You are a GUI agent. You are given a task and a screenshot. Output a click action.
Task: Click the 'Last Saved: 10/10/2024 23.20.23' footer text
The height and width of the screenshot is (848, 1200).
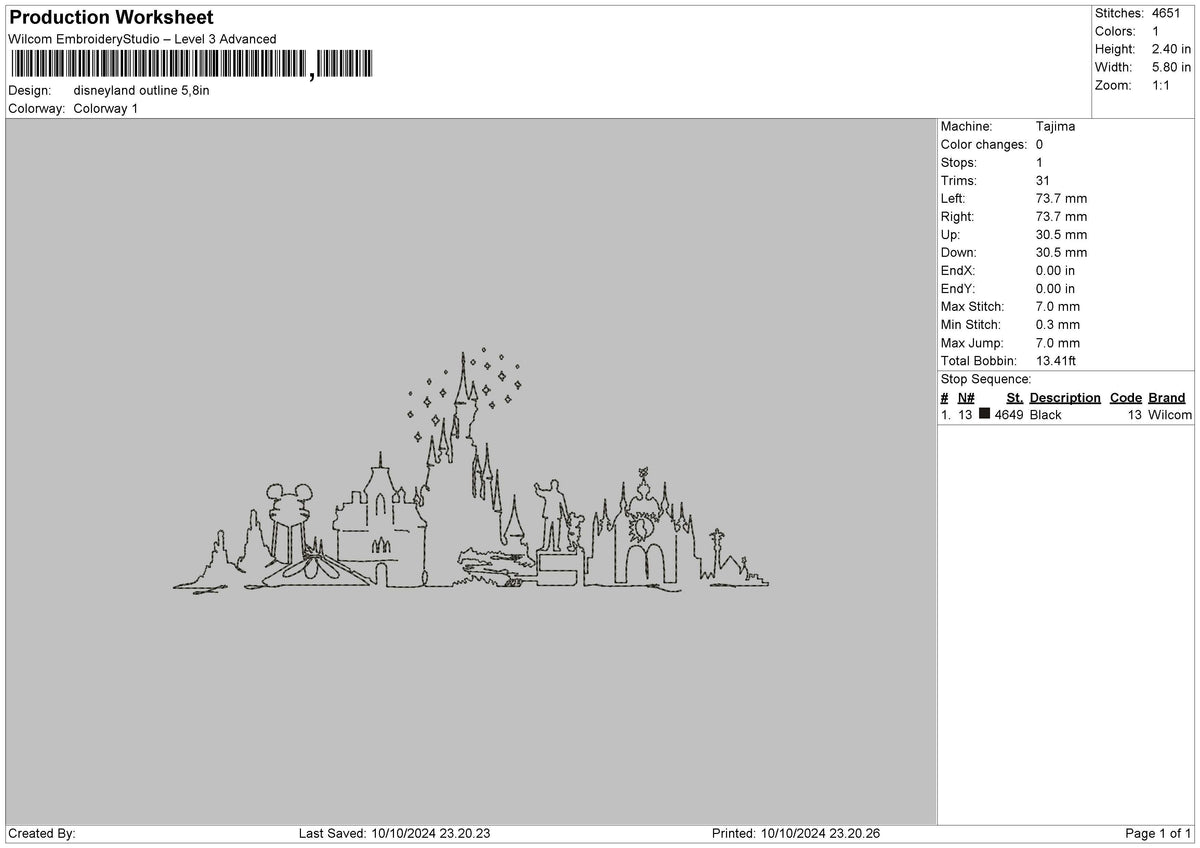click(395, 833)
